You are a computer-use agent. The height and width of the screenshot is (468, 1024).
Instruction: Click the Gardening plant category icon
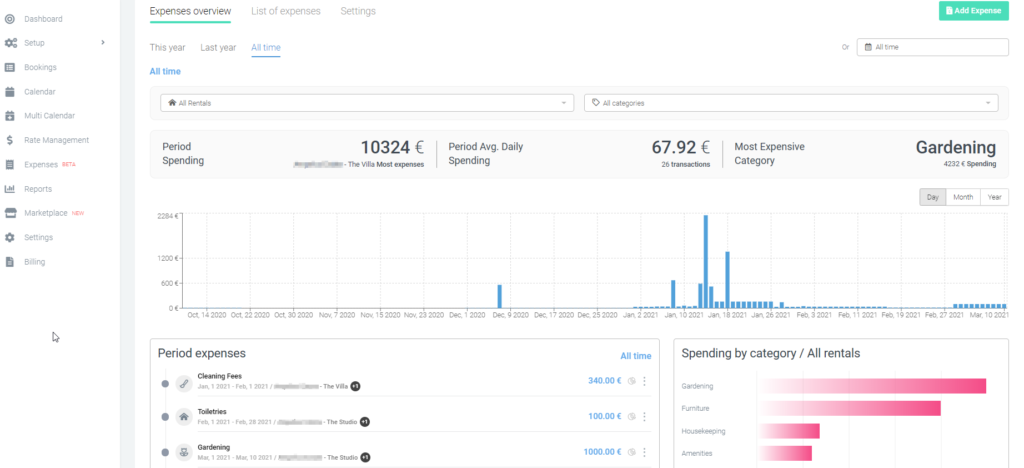coord(184,452)
